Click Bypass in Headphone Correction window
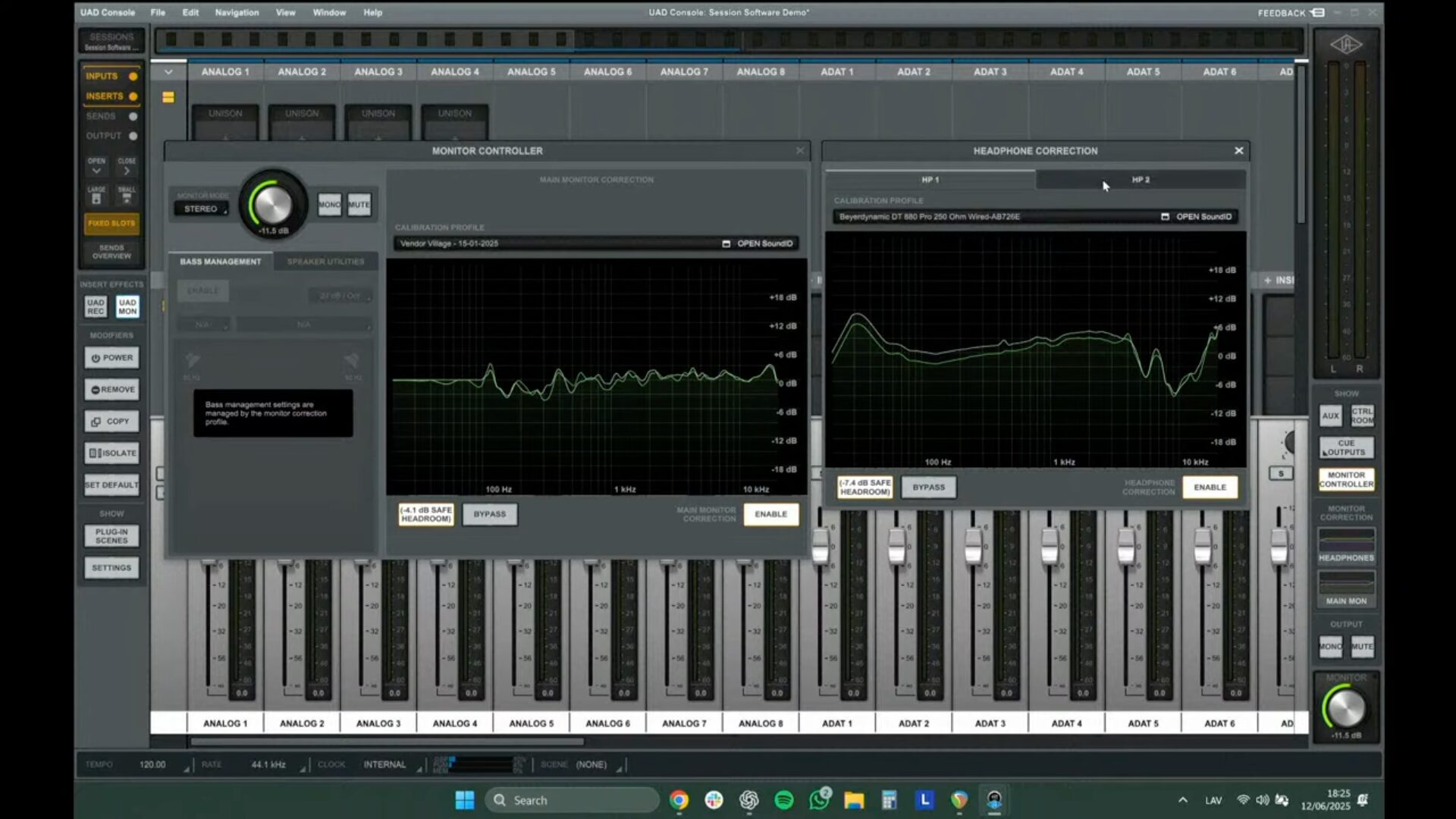1456x819 pixels. [929, 488]
